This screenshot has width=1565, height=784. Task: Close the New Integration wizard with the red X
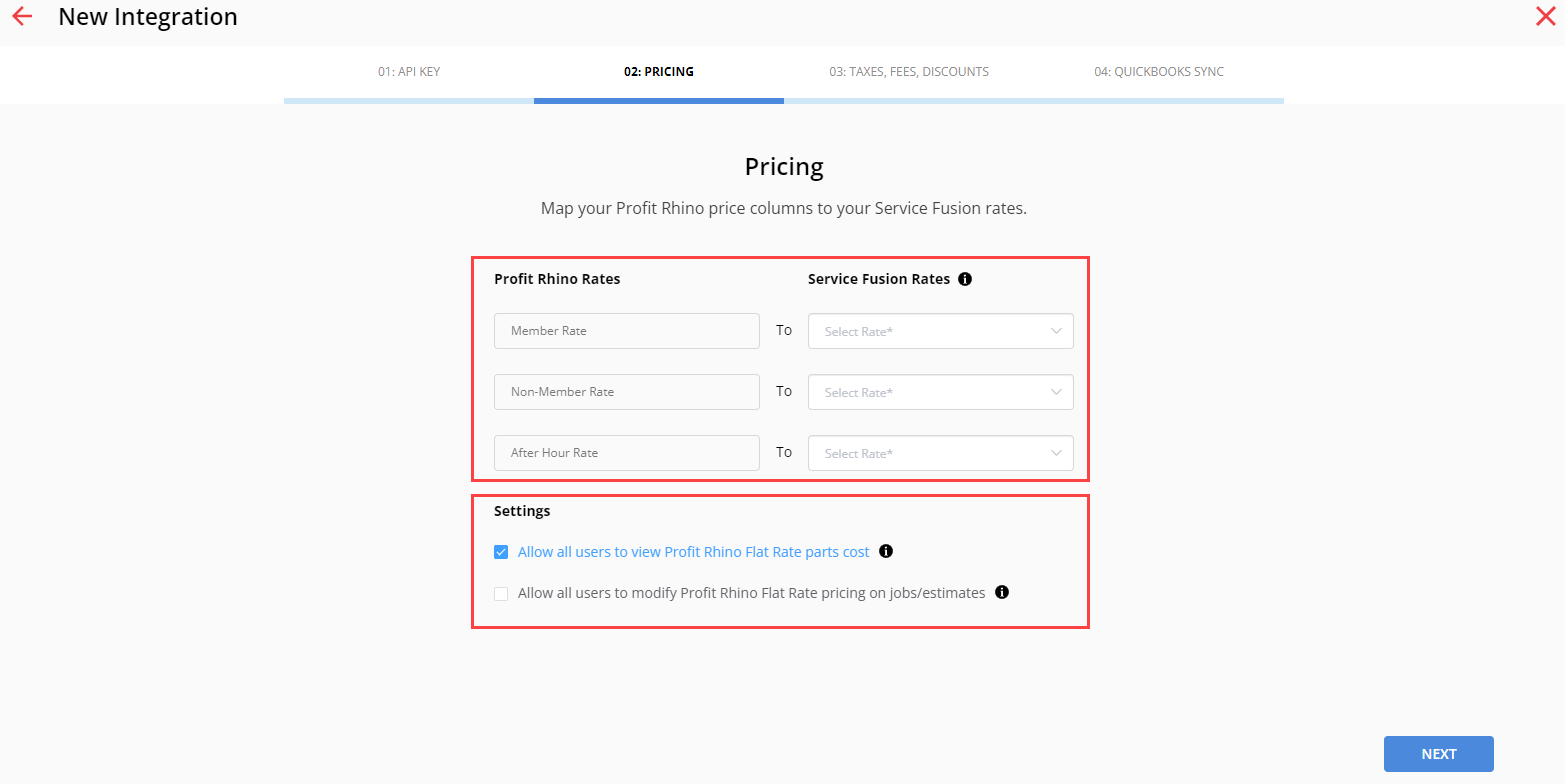tap(1545, 16)
